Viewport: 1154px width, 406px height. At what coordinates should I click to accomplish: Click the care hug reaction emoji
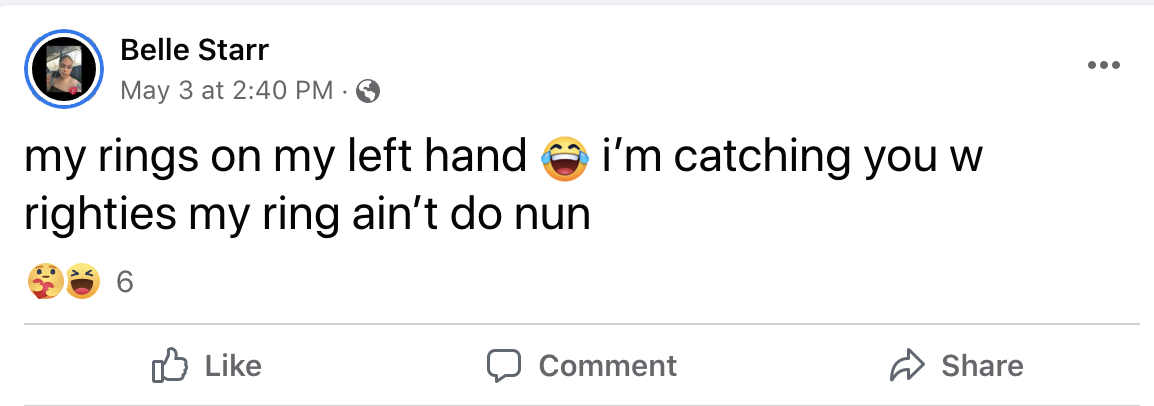click(x=43, y=284)
